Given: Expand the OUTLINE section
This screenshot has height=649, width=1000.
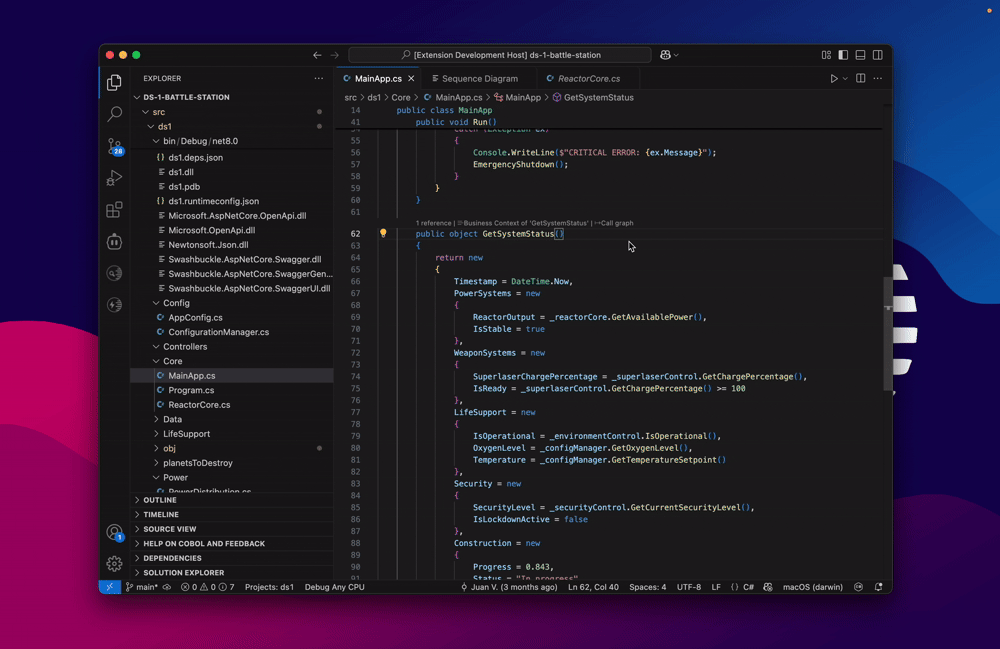Looking at the screenshot, I should pyautogui.click(x=160, y=500).
